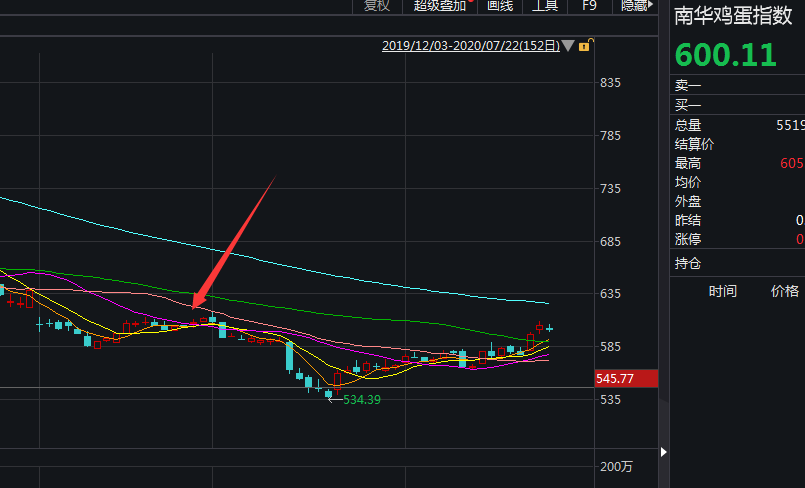This screenshot has height=488, width=805.
Task: Click the 持仓 label
Action: (688, 263)
